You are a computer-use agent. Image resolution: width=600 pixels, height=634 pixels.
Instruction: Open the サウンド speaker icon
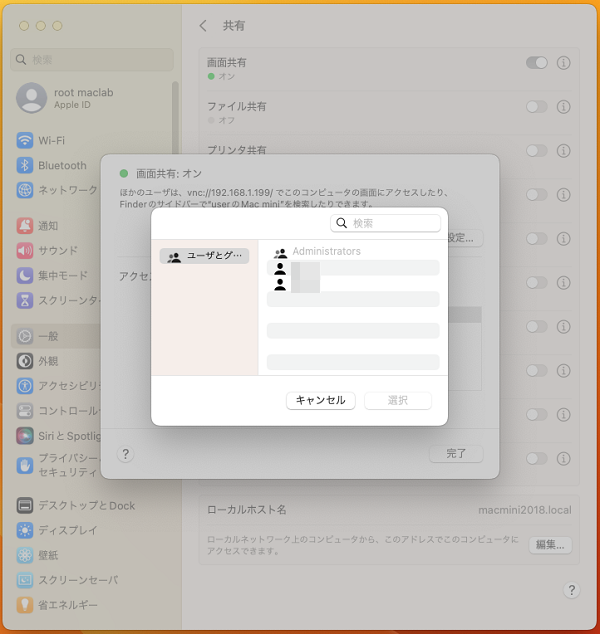pyautogui.click(x=25, y=251)
